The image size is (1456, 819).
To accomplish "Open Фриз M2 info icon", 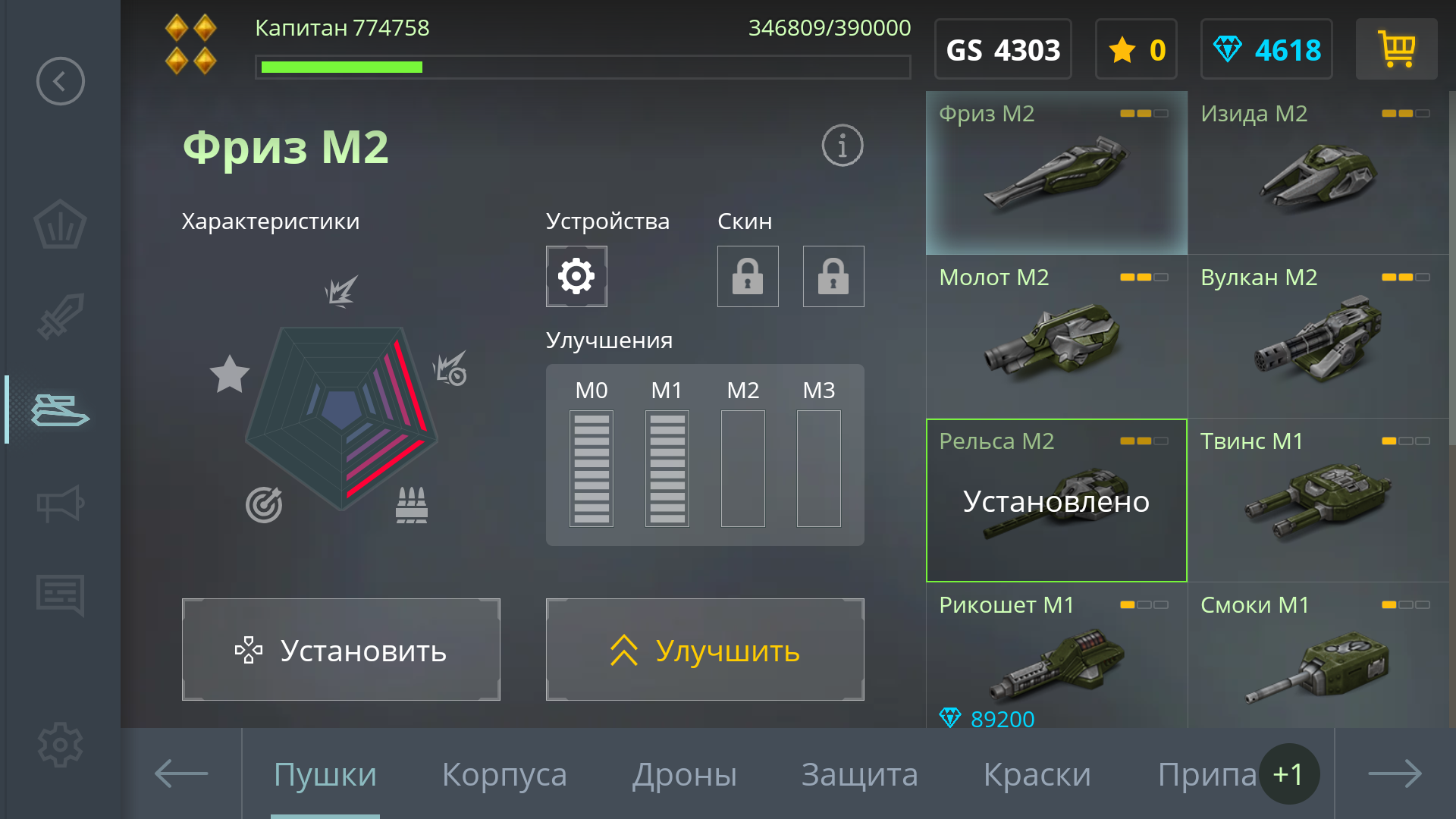I will tap(843, 146).
